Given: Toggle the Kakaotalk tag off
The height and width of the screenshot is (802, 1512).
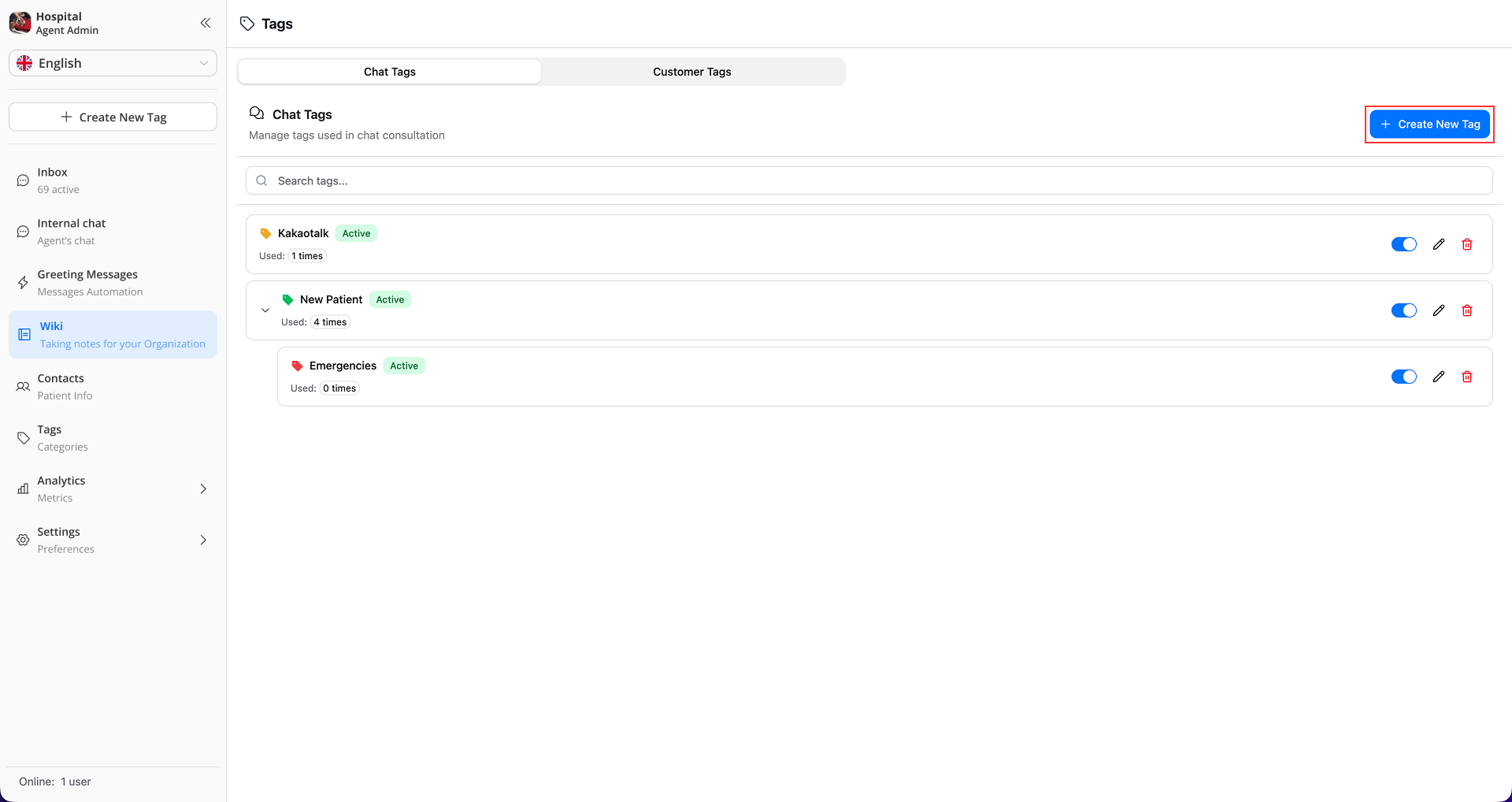Looking at the screenshot, I should [1404, 243].
